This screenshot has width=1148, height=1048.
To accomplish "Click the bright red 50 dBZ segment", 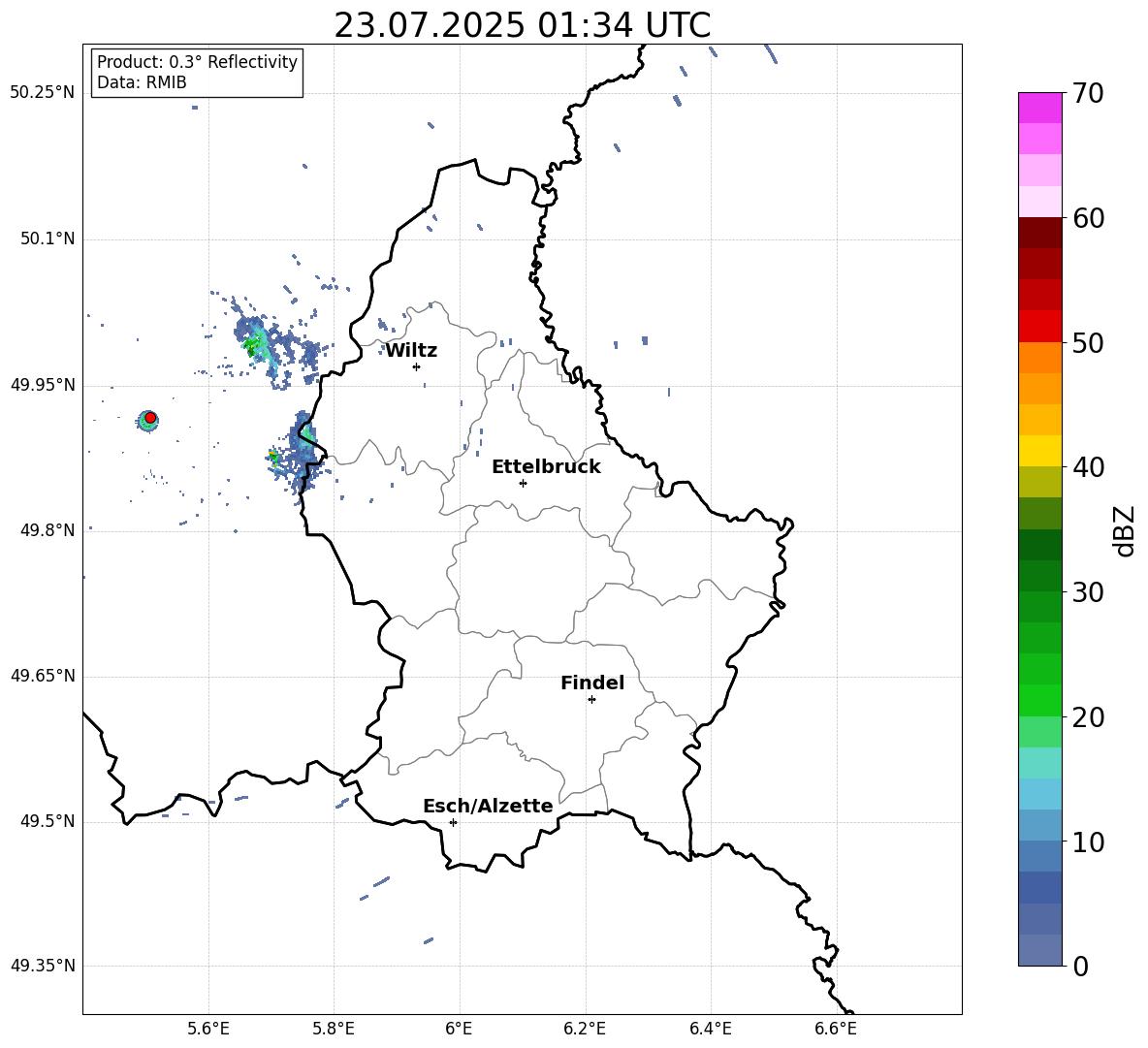I will [x=1039, y=326].
